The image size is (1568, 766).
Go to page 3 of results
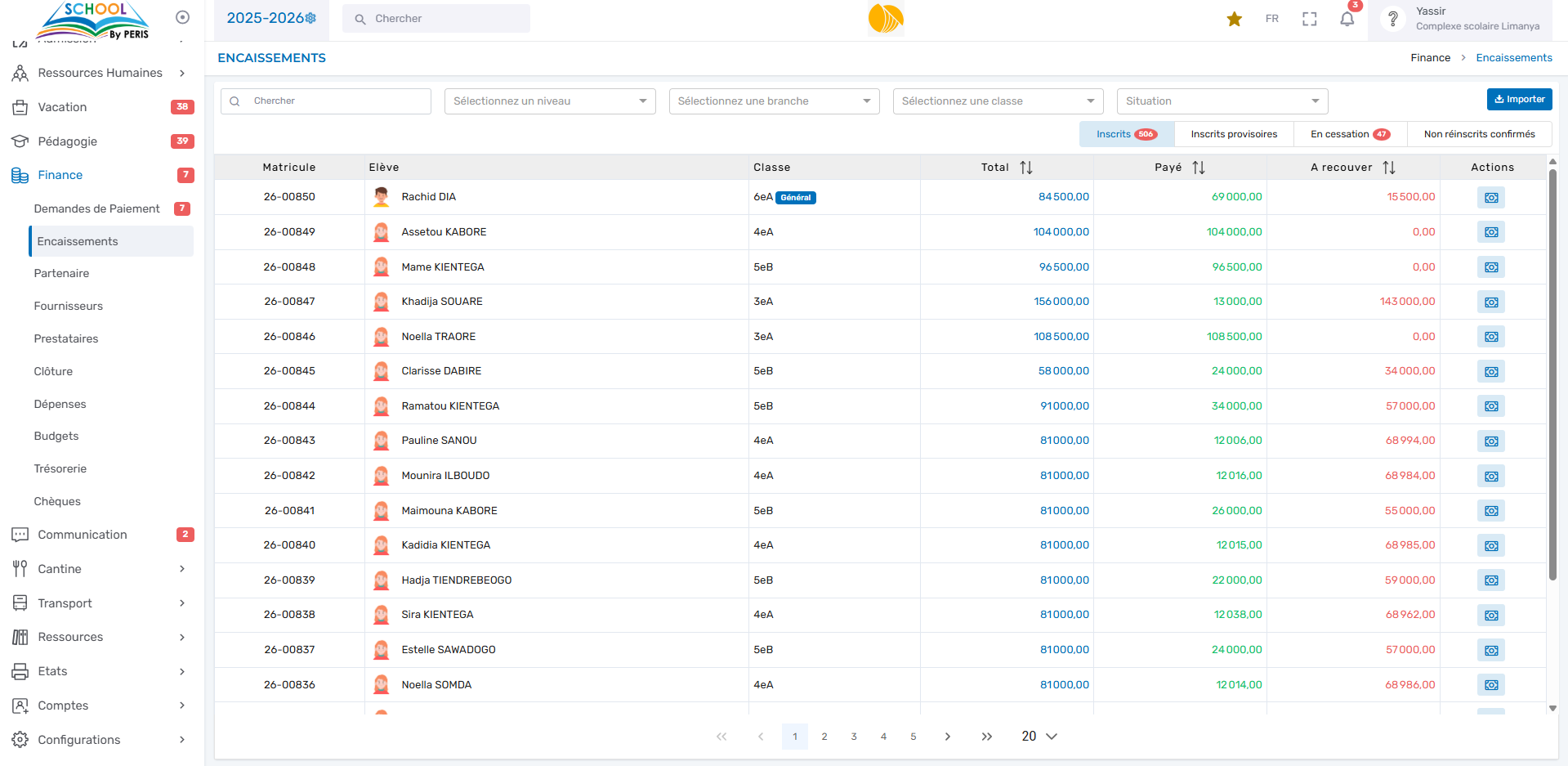click(x=854, y=737)
